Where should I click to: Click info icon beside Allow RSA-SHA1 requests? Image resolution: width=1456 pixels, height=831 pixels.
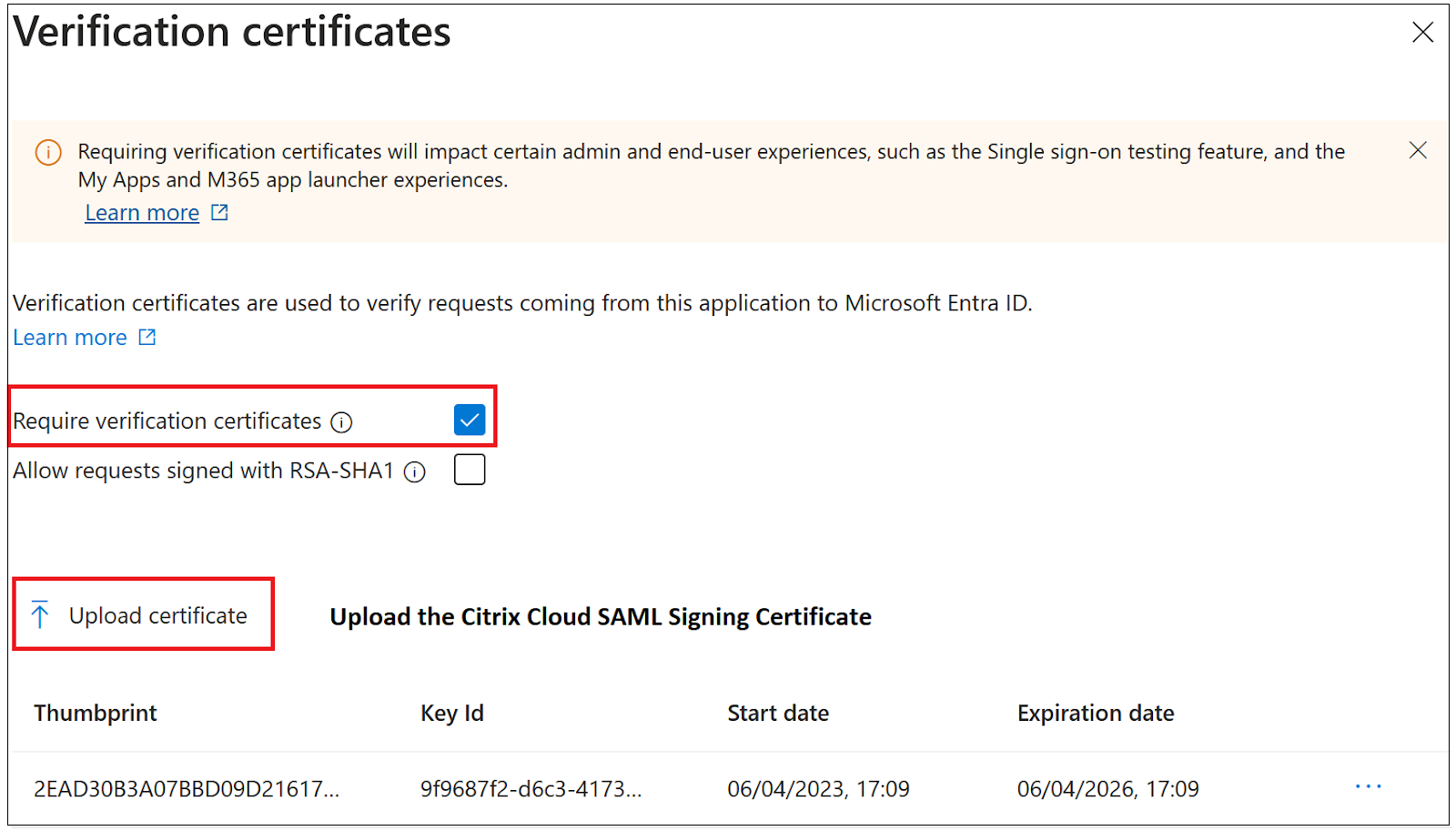[x=415, y=471]
